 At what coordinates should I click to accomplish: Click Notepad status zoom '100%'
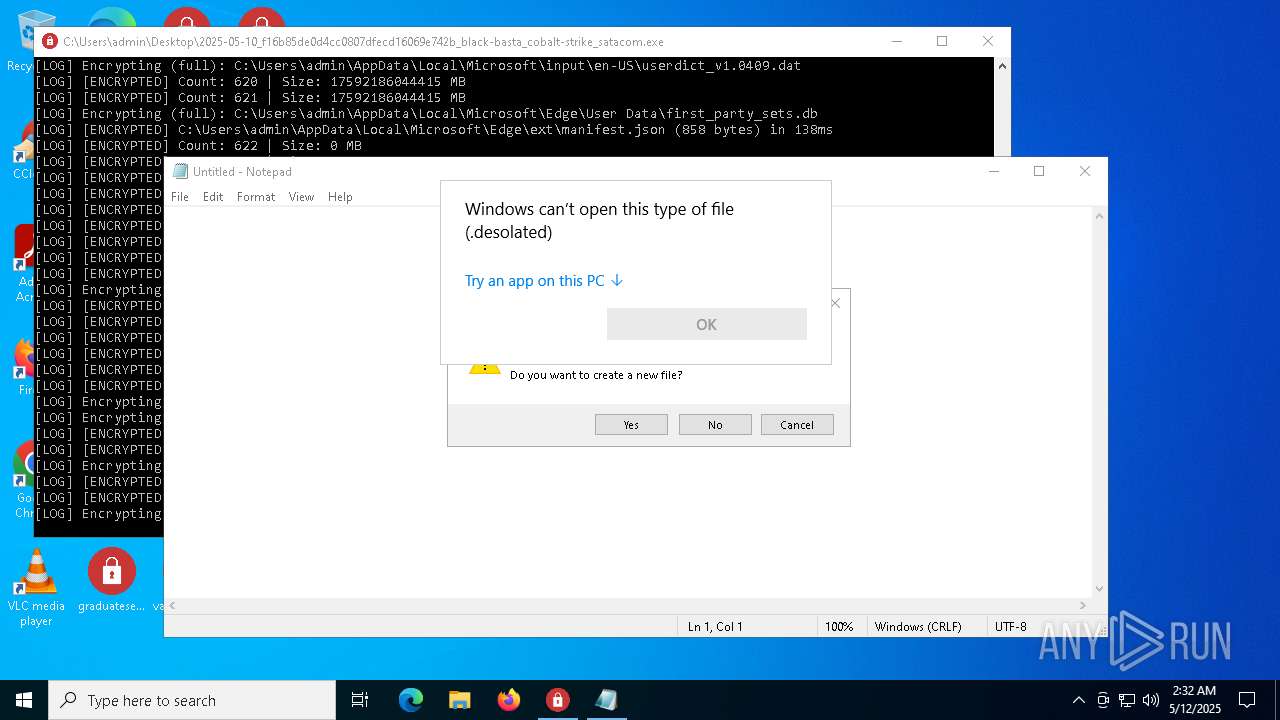pyautogui.click(x=839, y=627)
